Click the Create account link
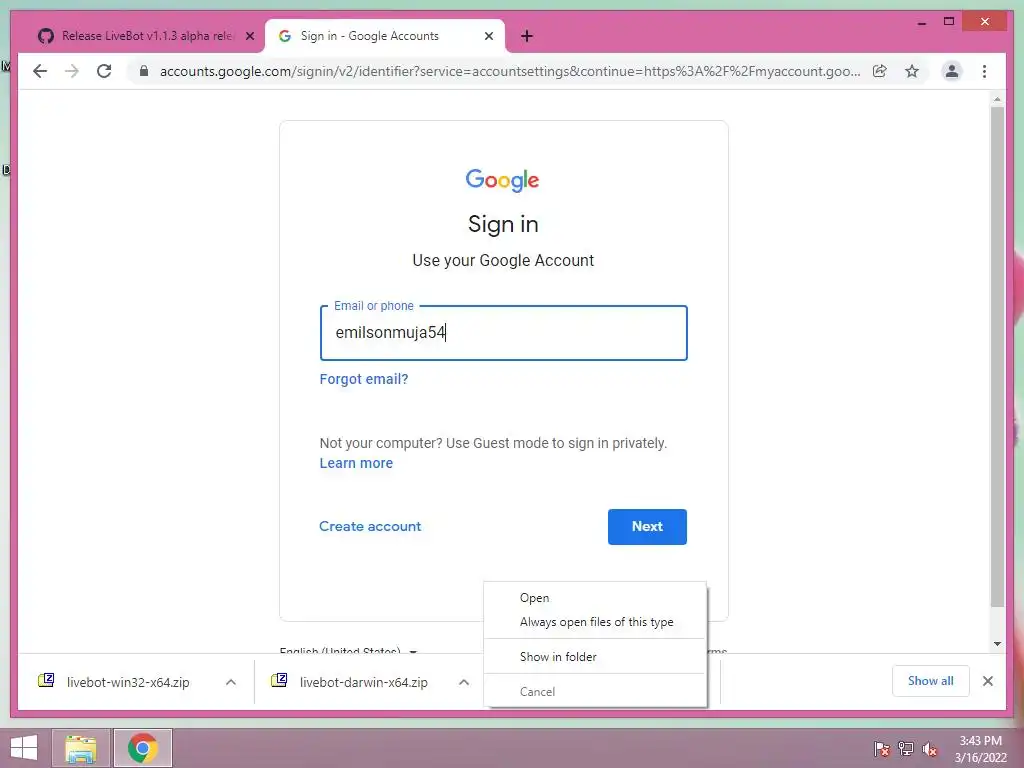 tap(370, 526)
